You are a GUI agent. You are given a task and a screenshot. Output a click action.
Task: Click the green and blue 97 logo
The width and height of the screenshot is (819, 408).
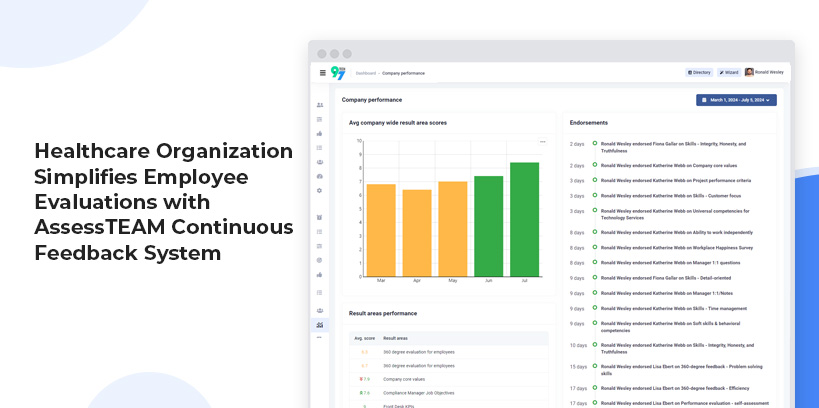click(x=338, y=73)
